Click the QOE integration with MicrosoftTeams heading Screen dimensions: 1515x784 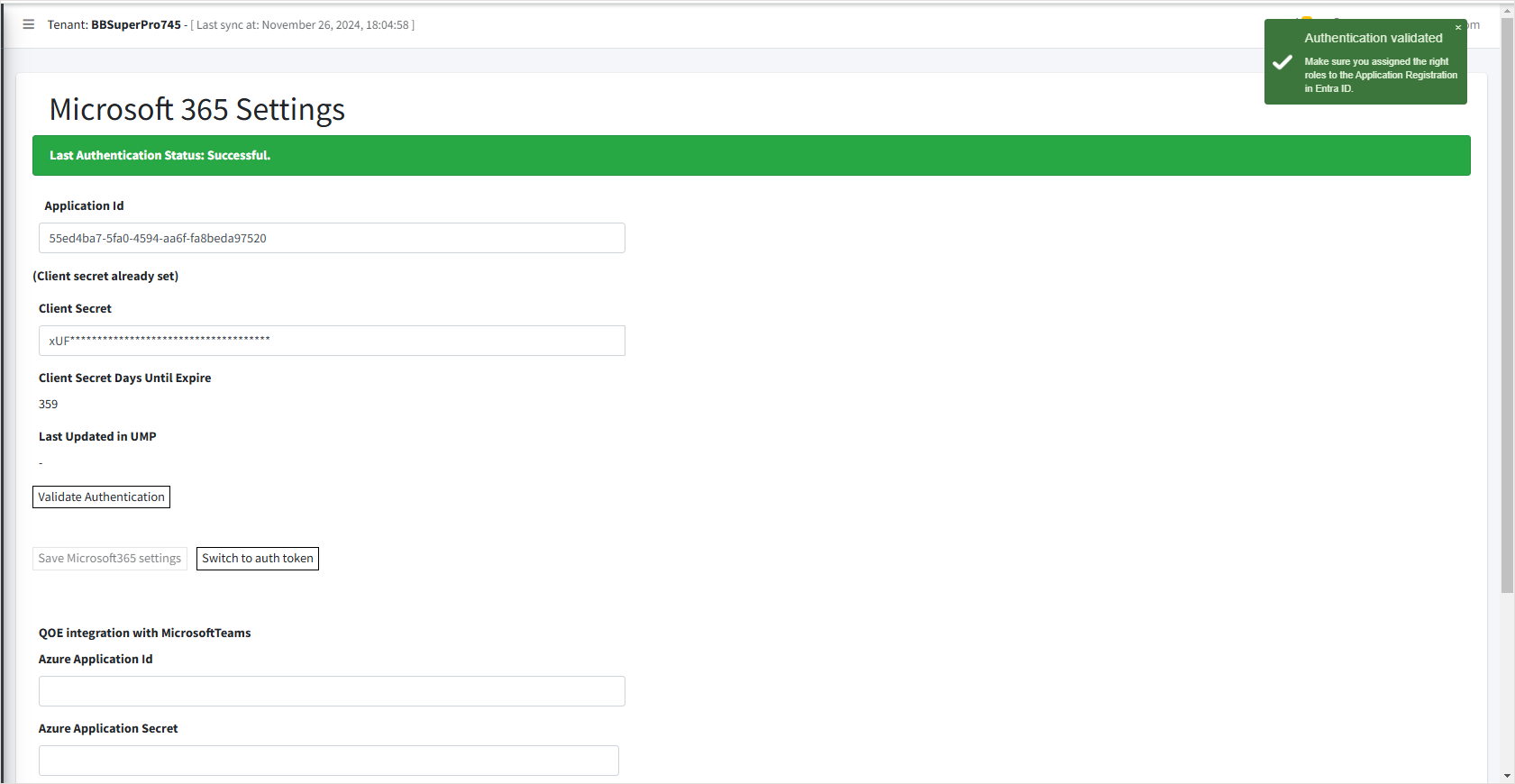coord(145,633)
